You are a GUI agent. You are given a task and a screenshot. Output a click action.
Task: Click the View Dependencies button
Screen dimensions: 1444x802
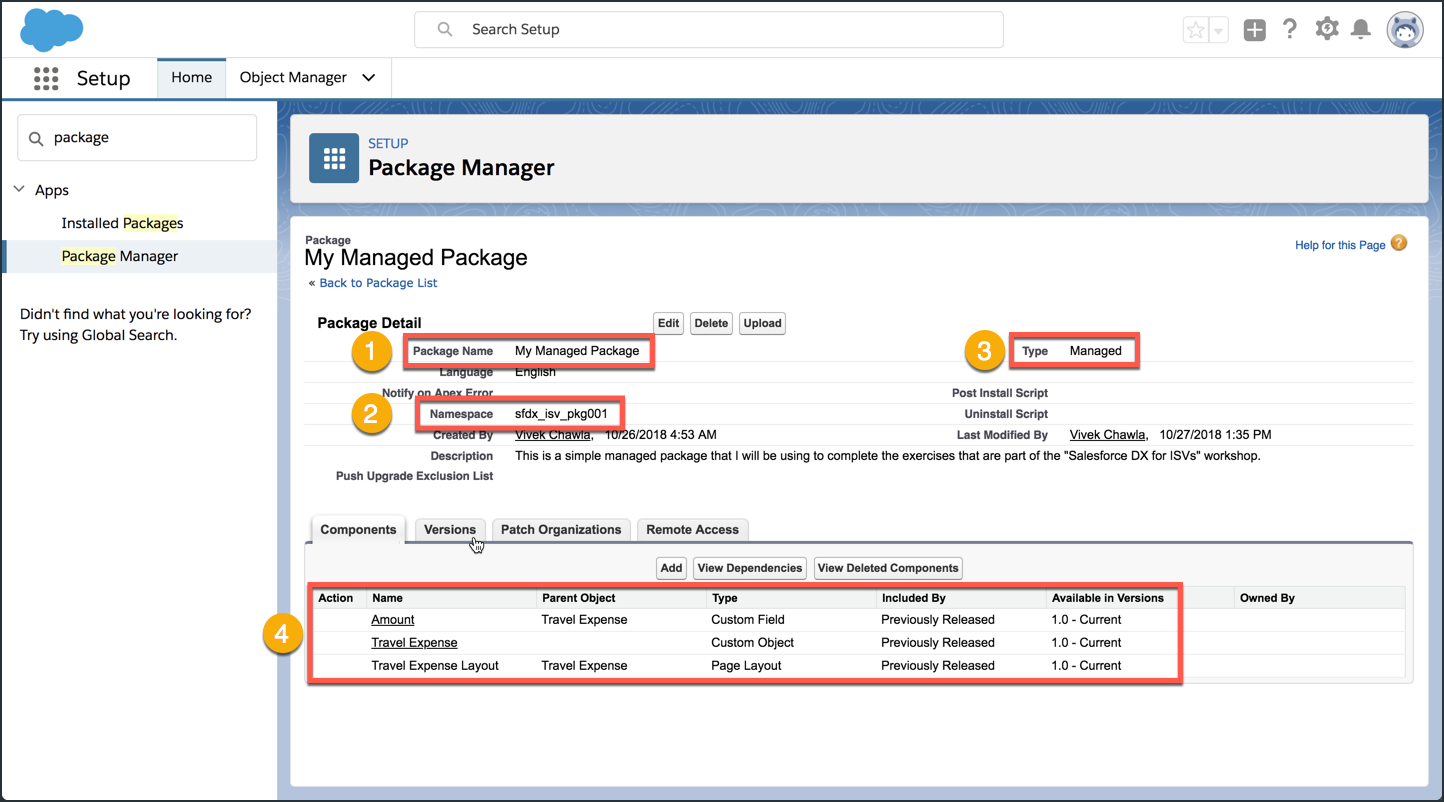click(x=750, y=568)
